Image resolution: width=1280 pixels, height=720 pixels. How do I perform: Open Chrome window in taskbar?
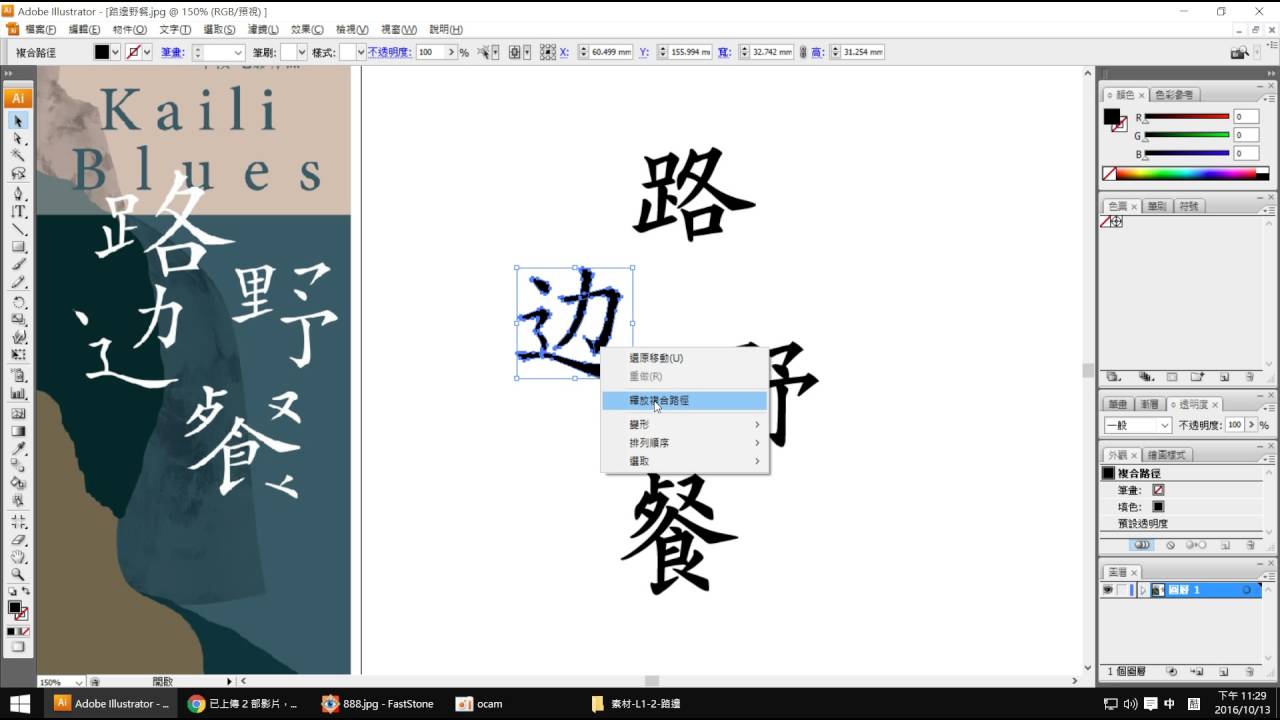243,704
